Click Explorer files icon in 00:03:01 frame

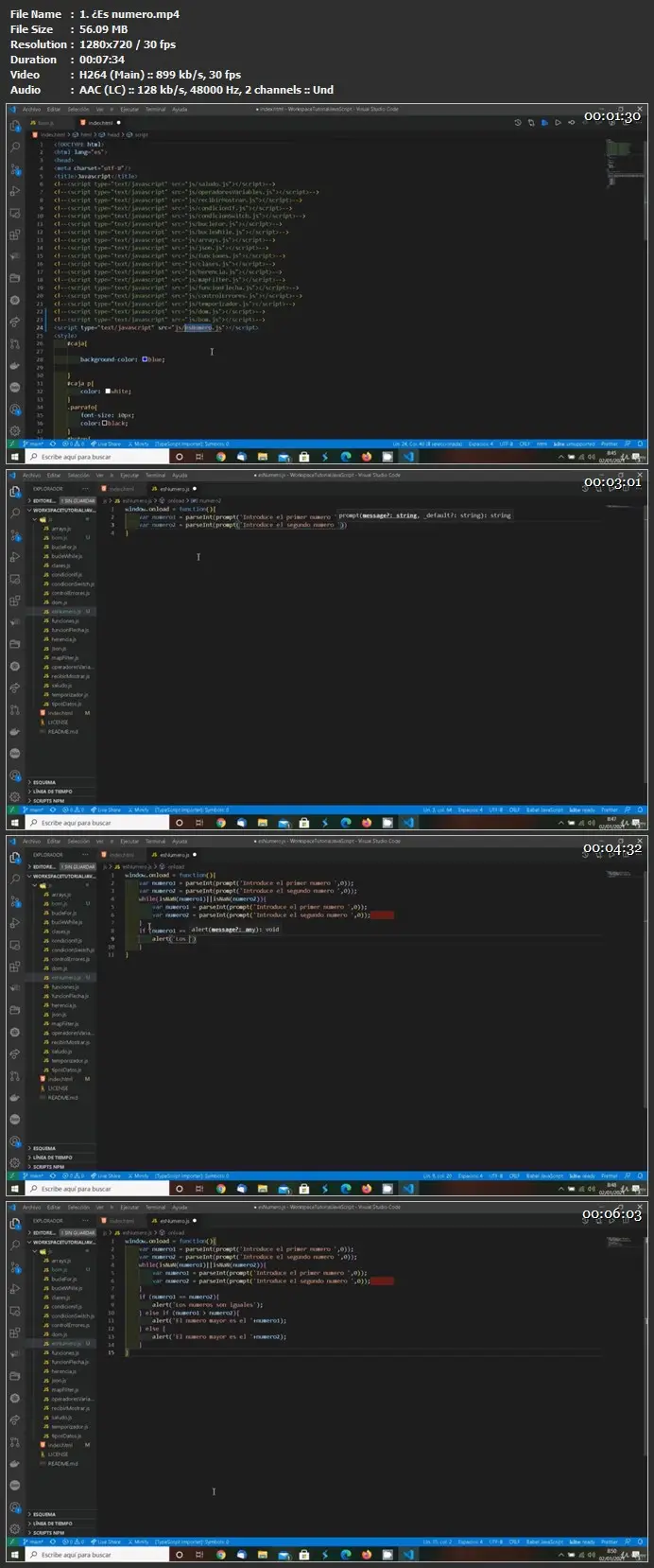click(x=14, y=492)
